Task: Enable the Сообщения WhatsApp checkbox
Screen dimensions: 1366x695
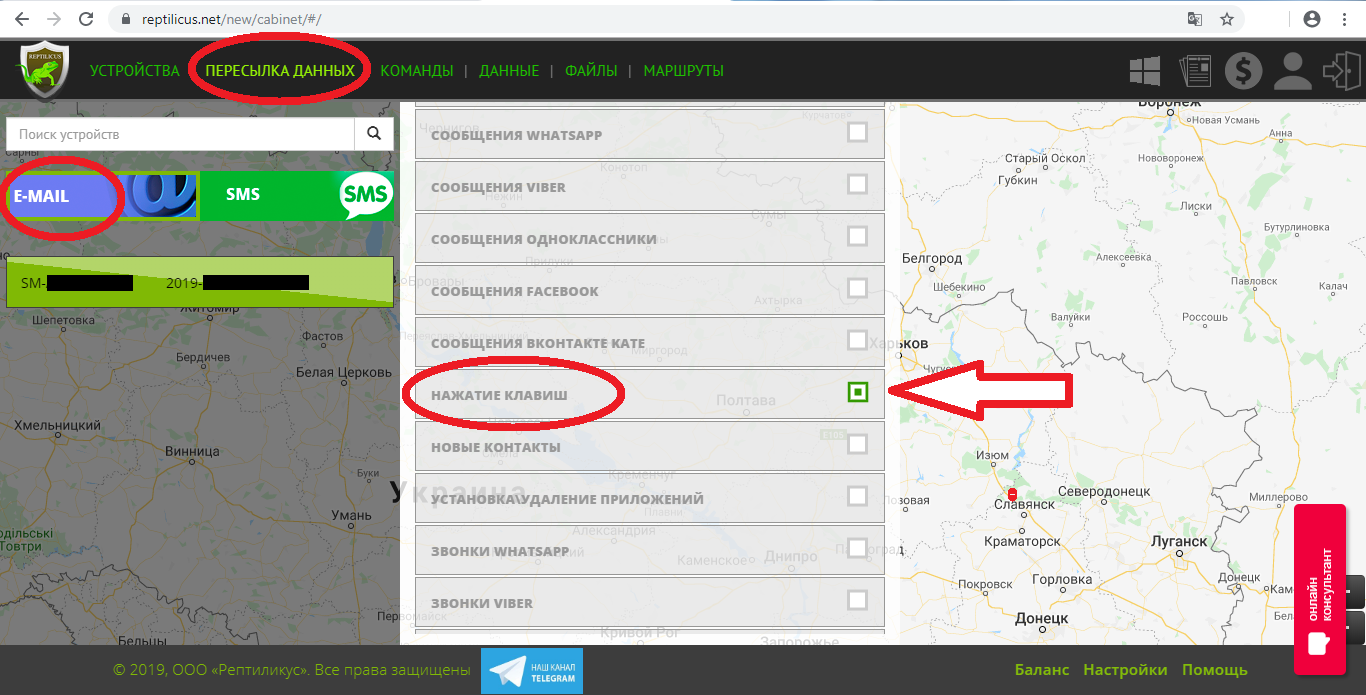Action: click(857, 132)
